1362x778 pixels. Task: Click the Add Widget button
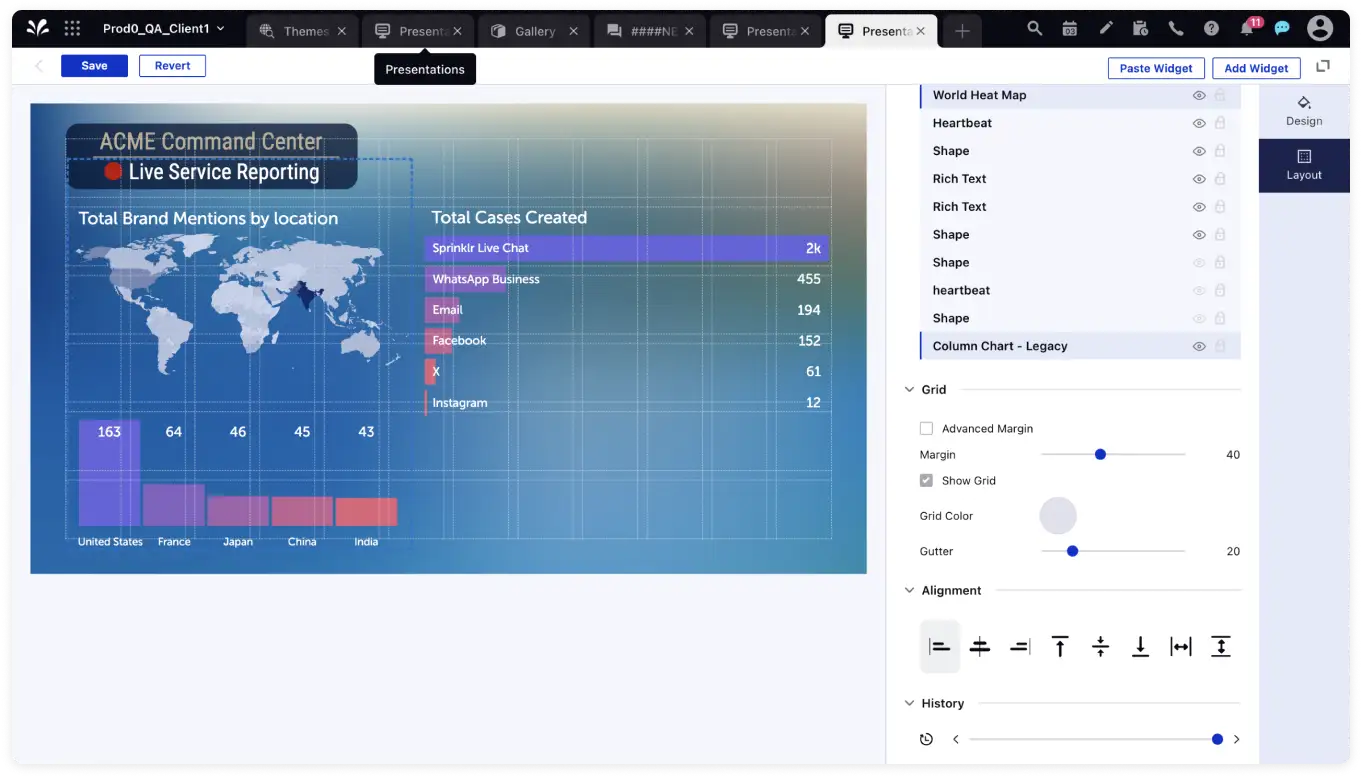[1256, 68]
